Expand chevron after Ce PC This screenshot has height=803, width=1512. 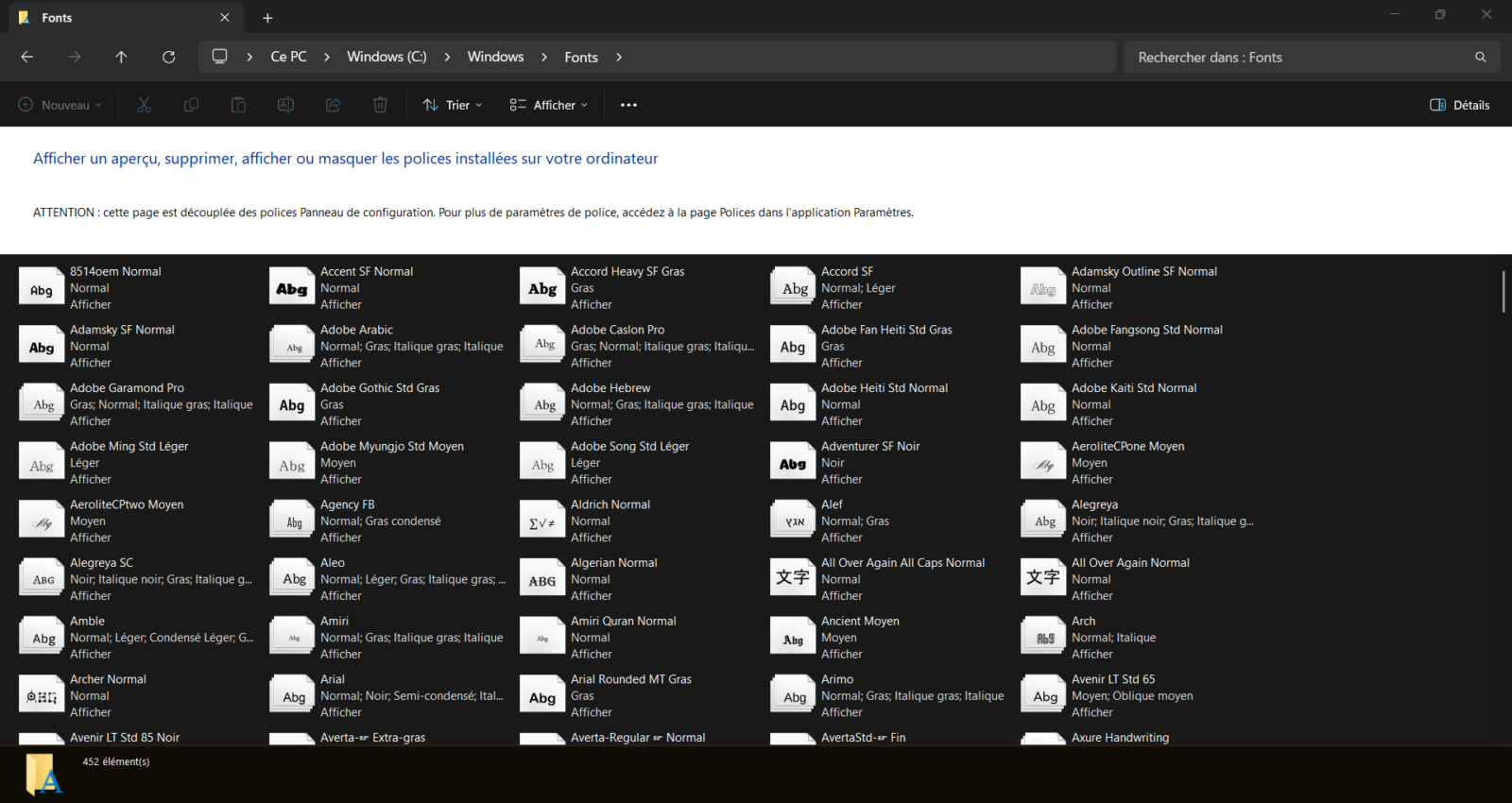click(327, 57)
